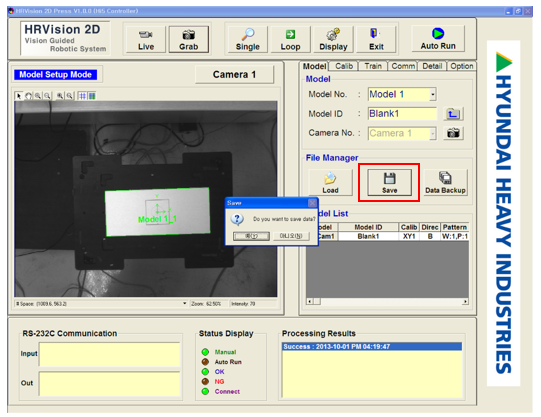The image size is (541, 417).
Task: Run a Single inspection
Action: pyautogui.click(x=247, y=39)
